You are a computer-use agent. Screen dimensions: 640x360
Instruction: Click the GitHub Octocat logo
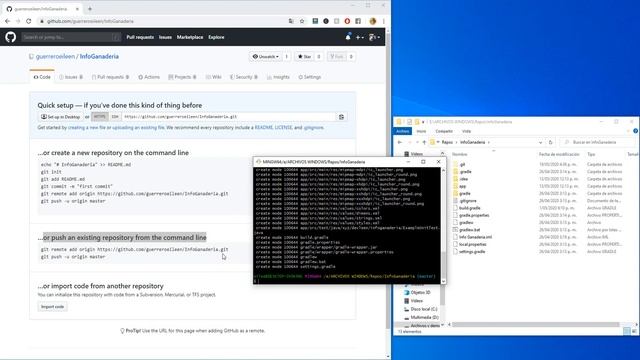[11, 37]
